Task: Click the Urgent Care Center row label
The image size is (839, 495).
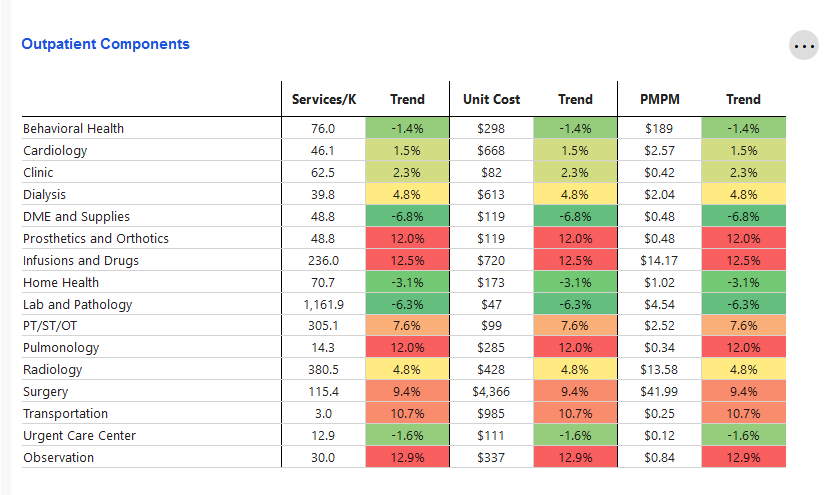Action: pyautogui.click(x=79, y=436)
